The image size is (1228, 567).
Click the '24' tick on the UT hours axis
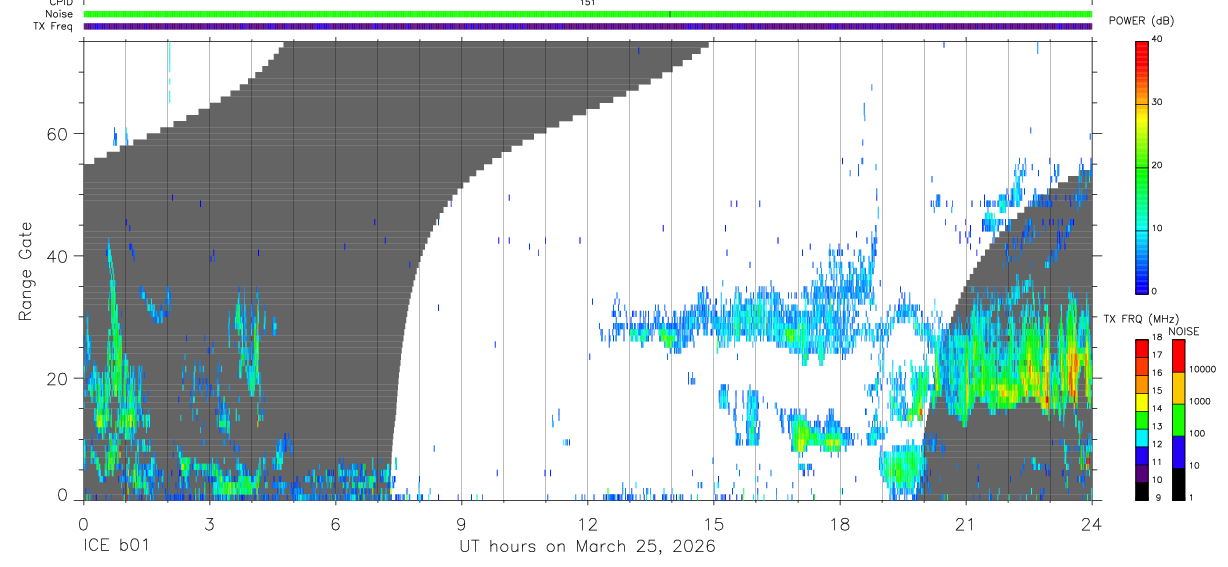click(1091, 524)
